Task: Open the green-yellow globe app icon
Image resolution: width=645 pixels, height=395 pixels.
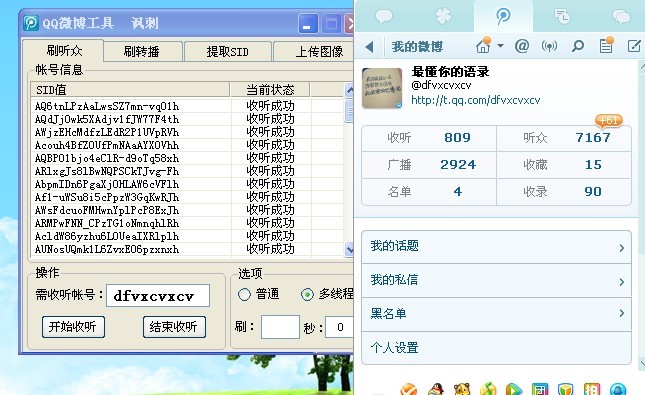Action: tap(488, 389)
